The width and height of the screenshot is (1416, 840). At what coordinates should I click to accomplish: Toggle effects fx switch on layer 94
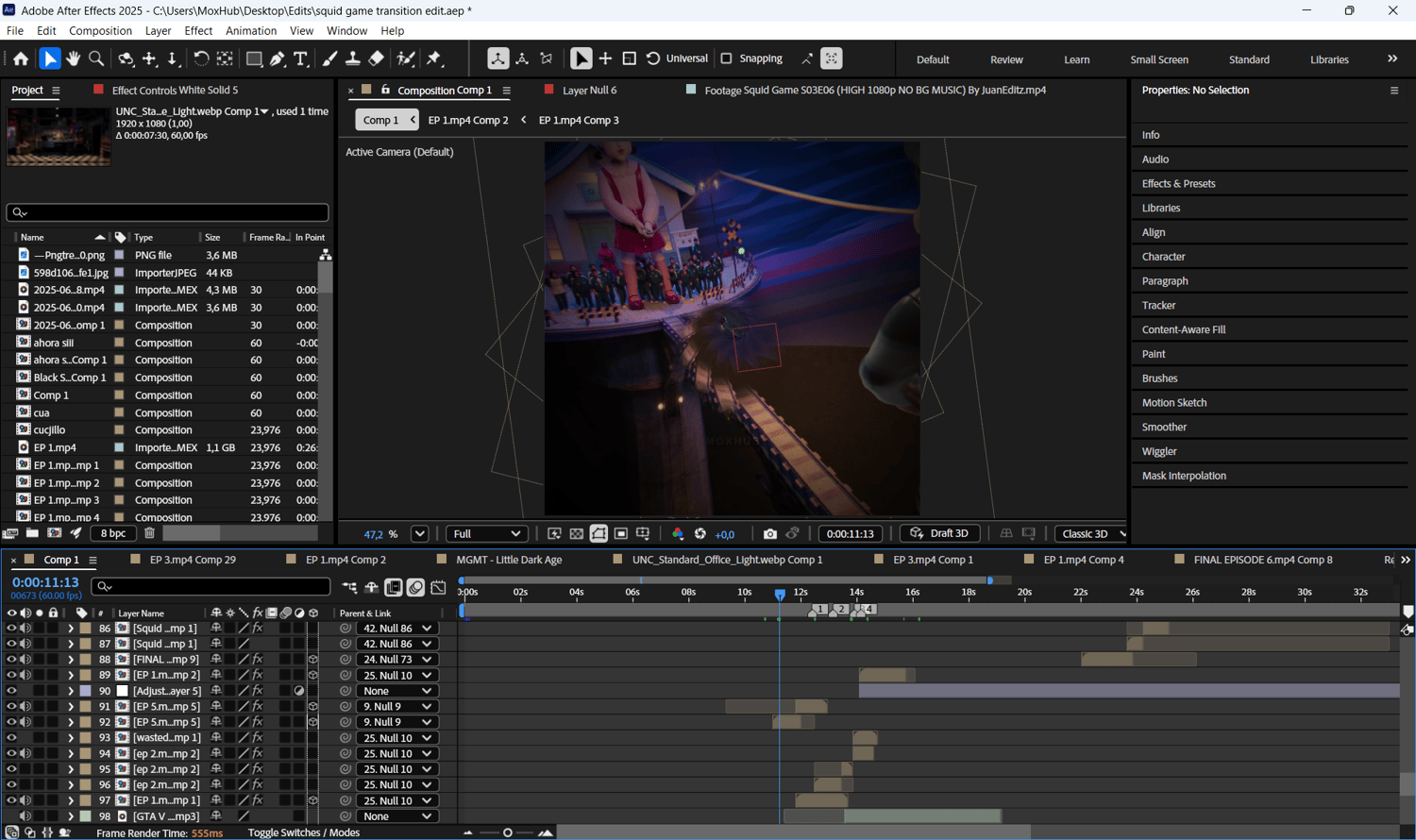[x=257, y=754]
